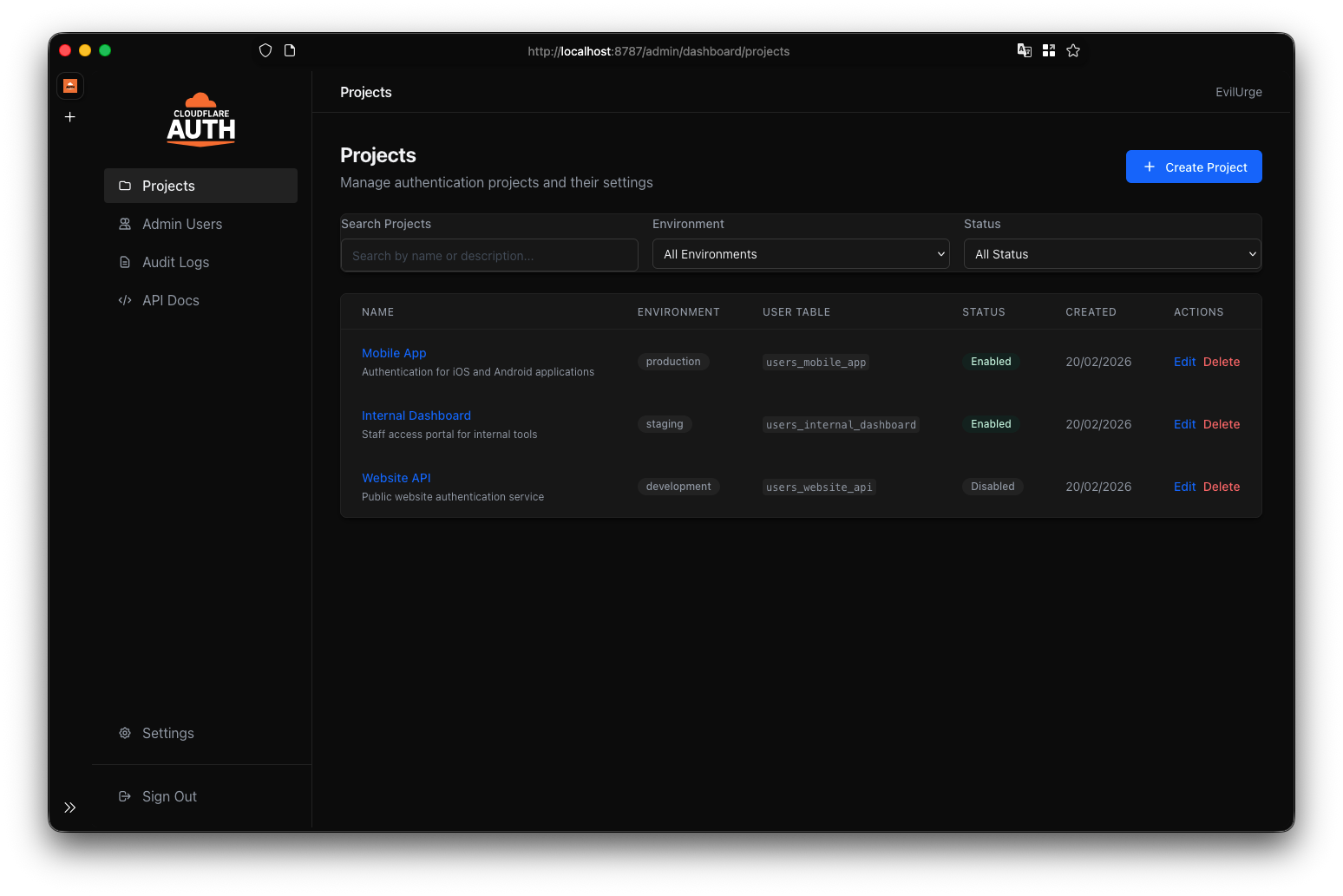Open the Status filter dropdown
This screenshot has width=1343, height=896.
pyautogui.click(x=1112, y=254)
